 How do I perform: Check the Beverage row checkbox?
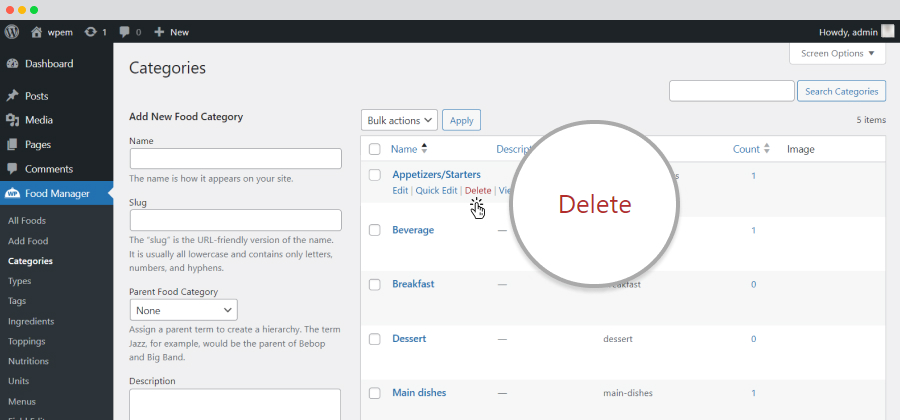pyautogui.click(x=375, y=230)
